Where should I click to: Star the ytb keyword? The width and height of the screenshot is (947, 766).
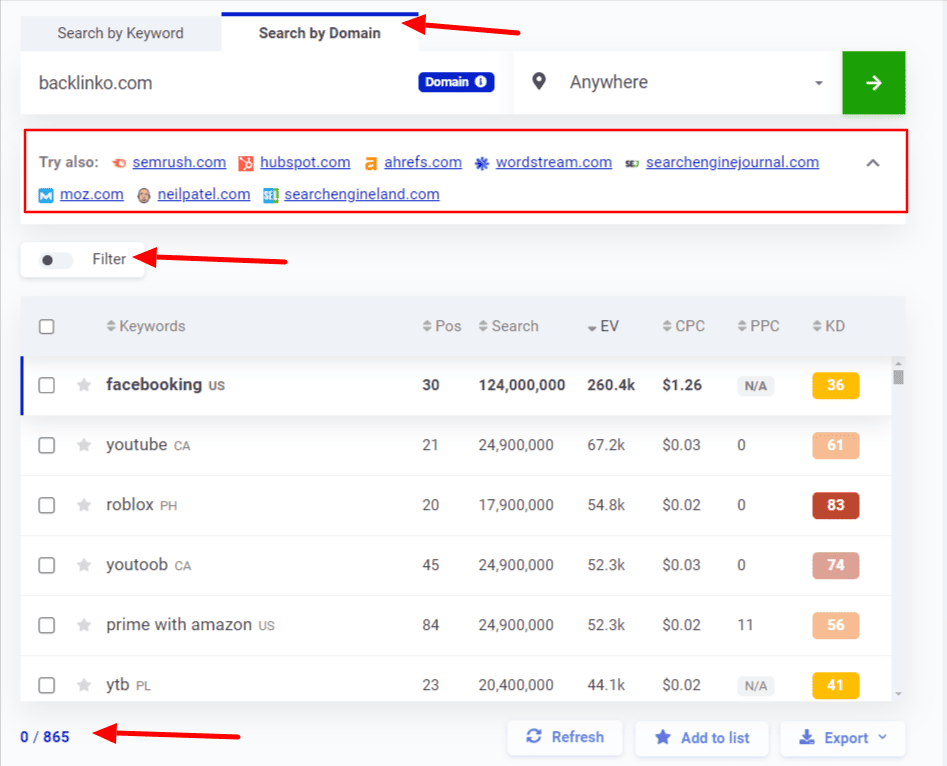(x=84, y=685)
